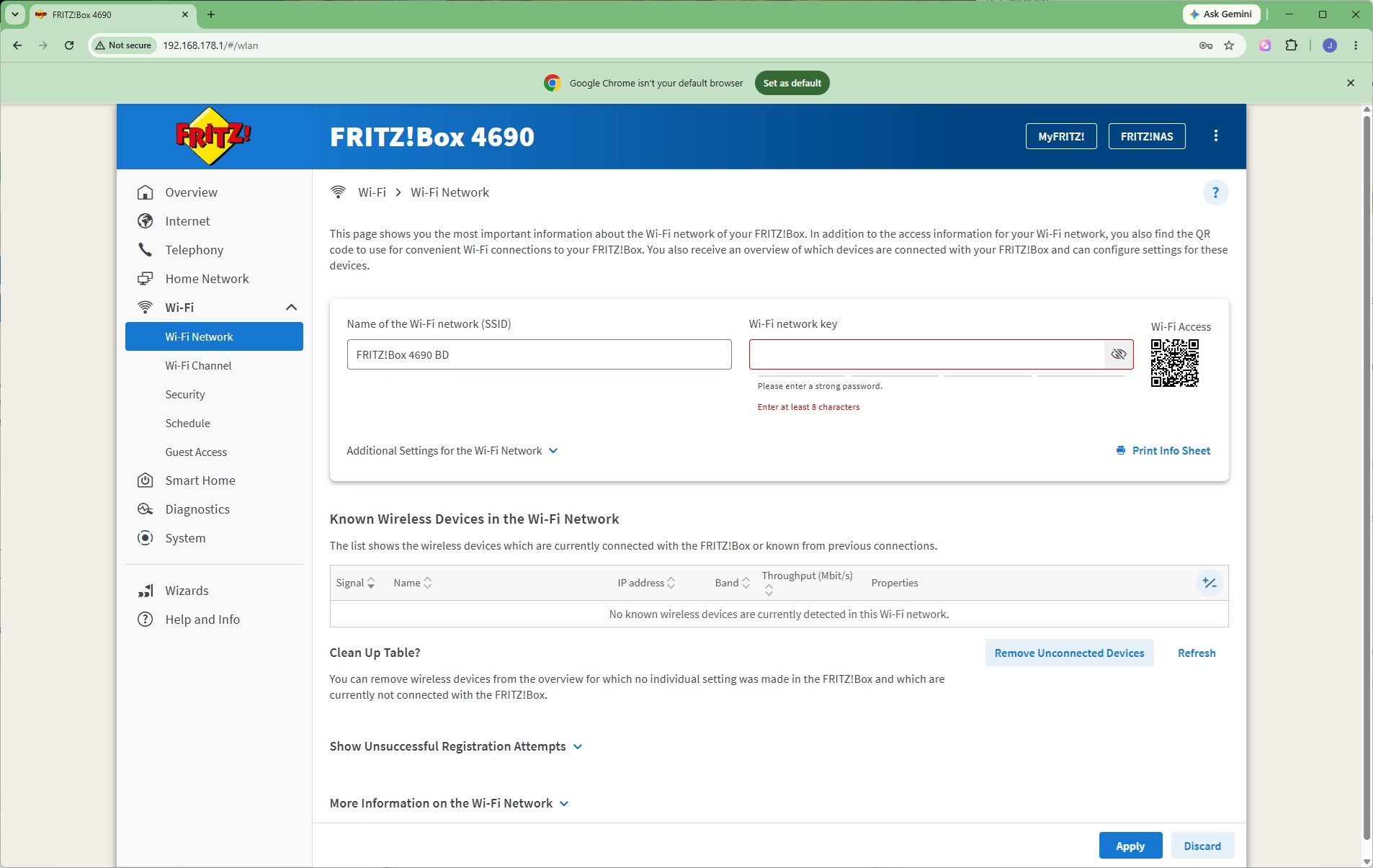The height and width of the screenshot is (868, 1373).
Task: Open the Chrome extensions puzzle icon
Action: click(1292, 45)
